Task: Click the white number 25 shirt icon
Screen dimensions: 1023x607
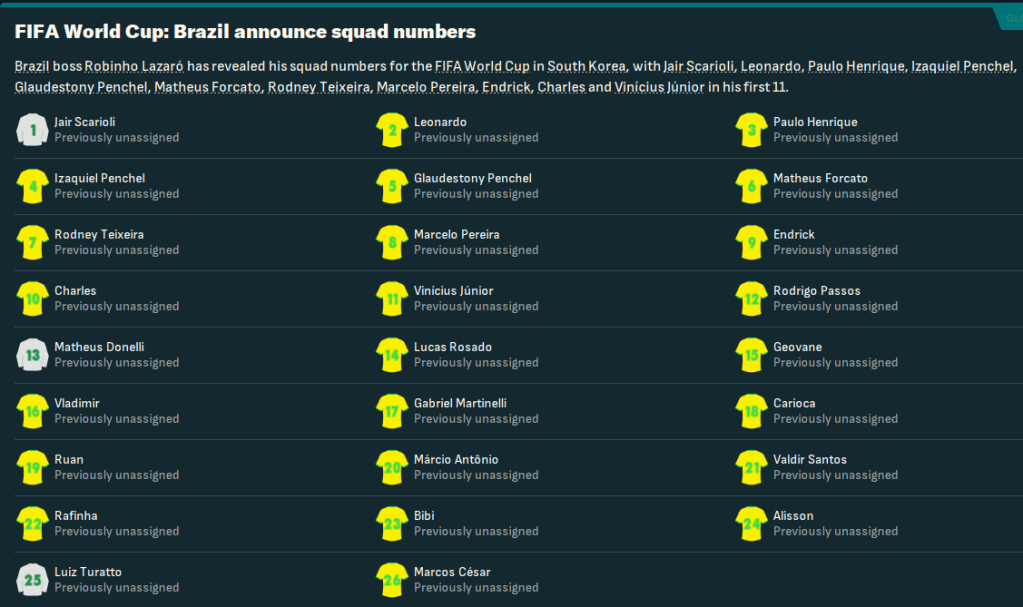Action: tap(32, 580)
